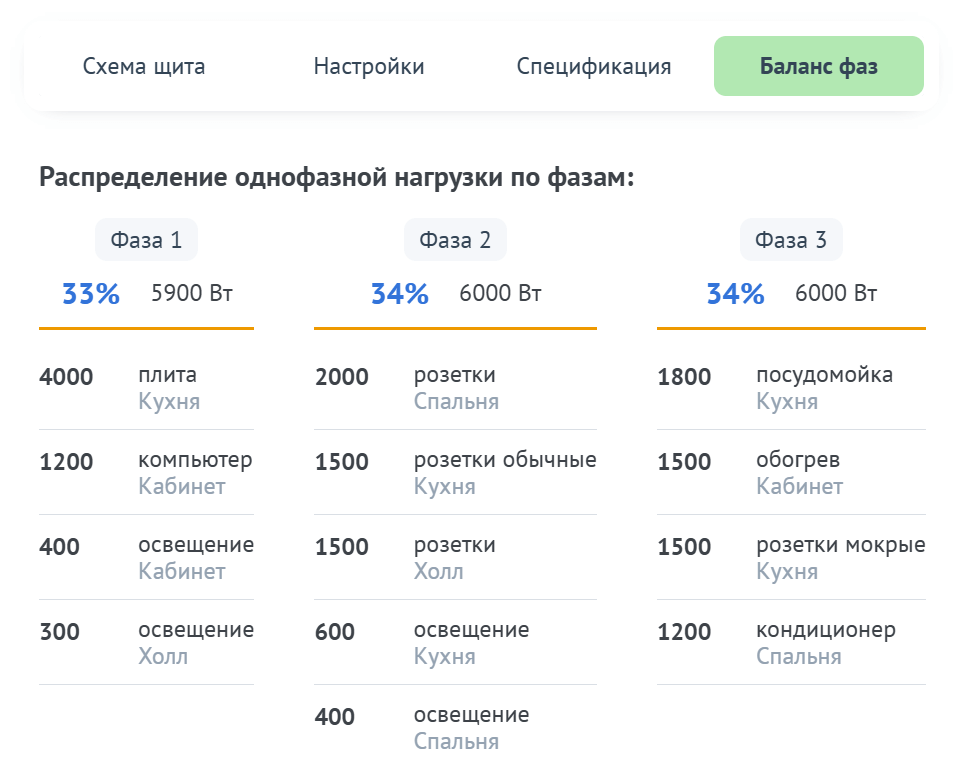Screen dimensions: 958x767
Task: Select the розетки мокрые Кухня row
Action: pyautogui.click(x=791, y=557)
